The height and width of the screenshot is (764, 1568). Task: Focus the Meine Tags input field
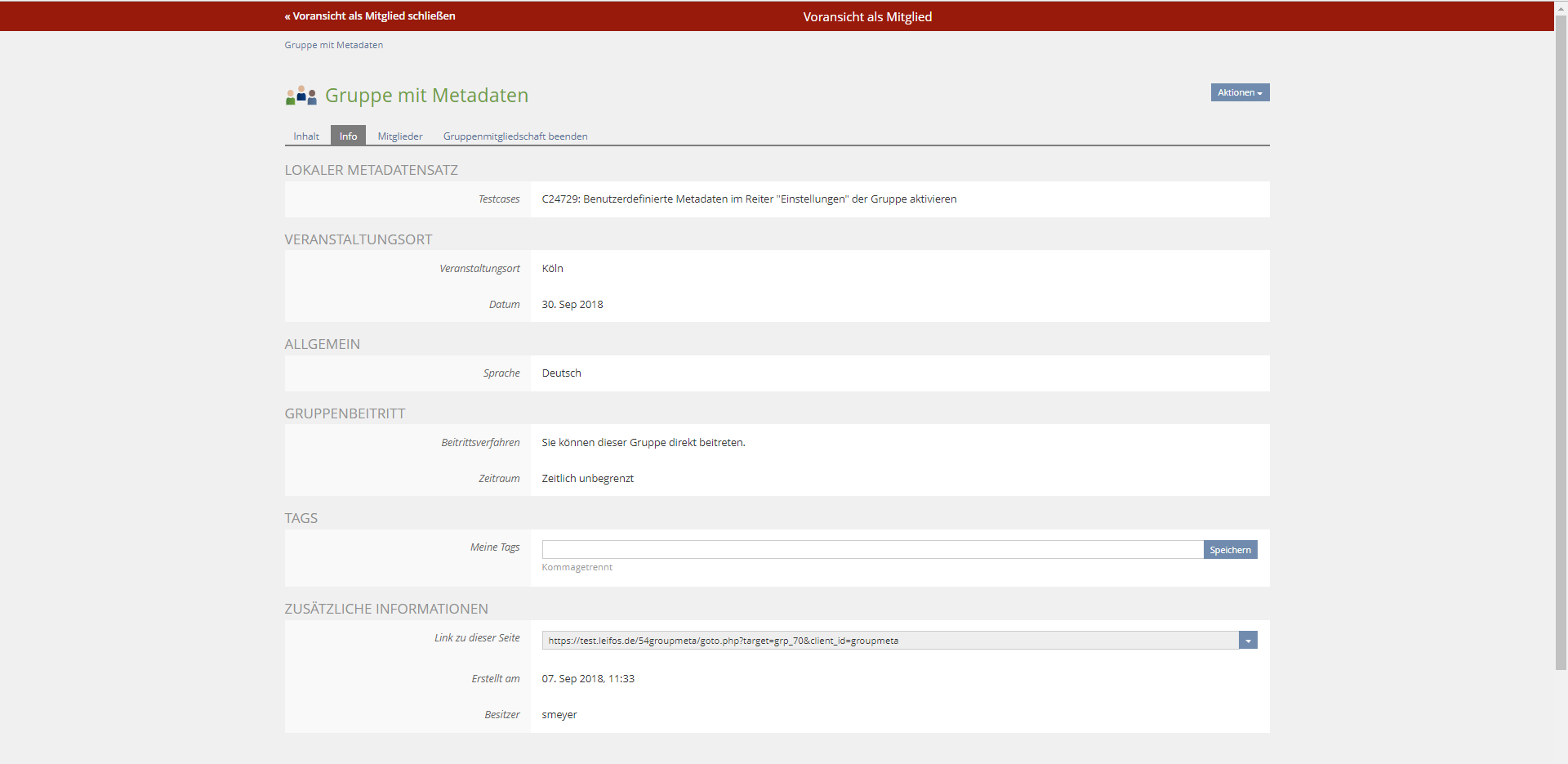click(x=871, y=550)
